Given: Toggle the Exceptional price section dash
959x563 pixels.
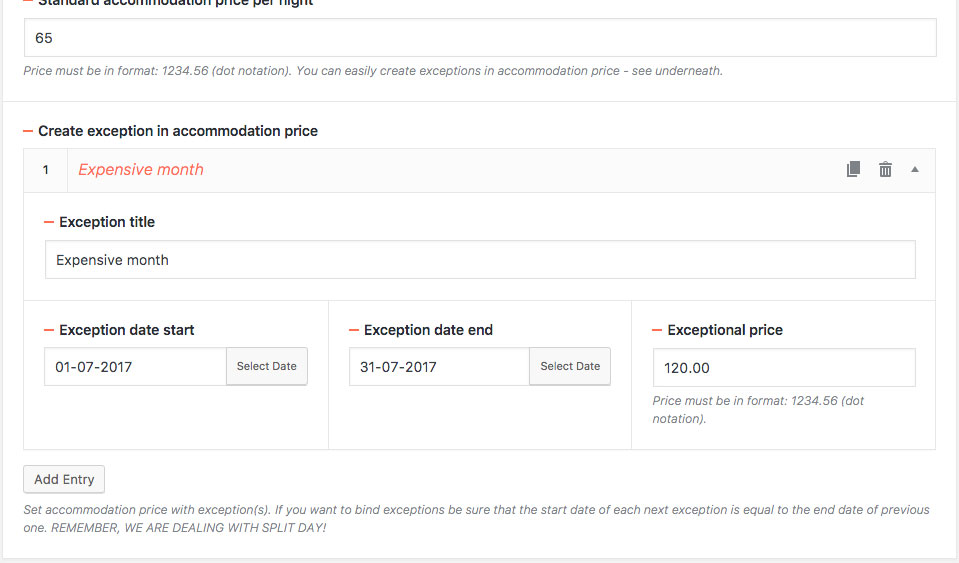Looking at the screenshot, I should 657,330.
